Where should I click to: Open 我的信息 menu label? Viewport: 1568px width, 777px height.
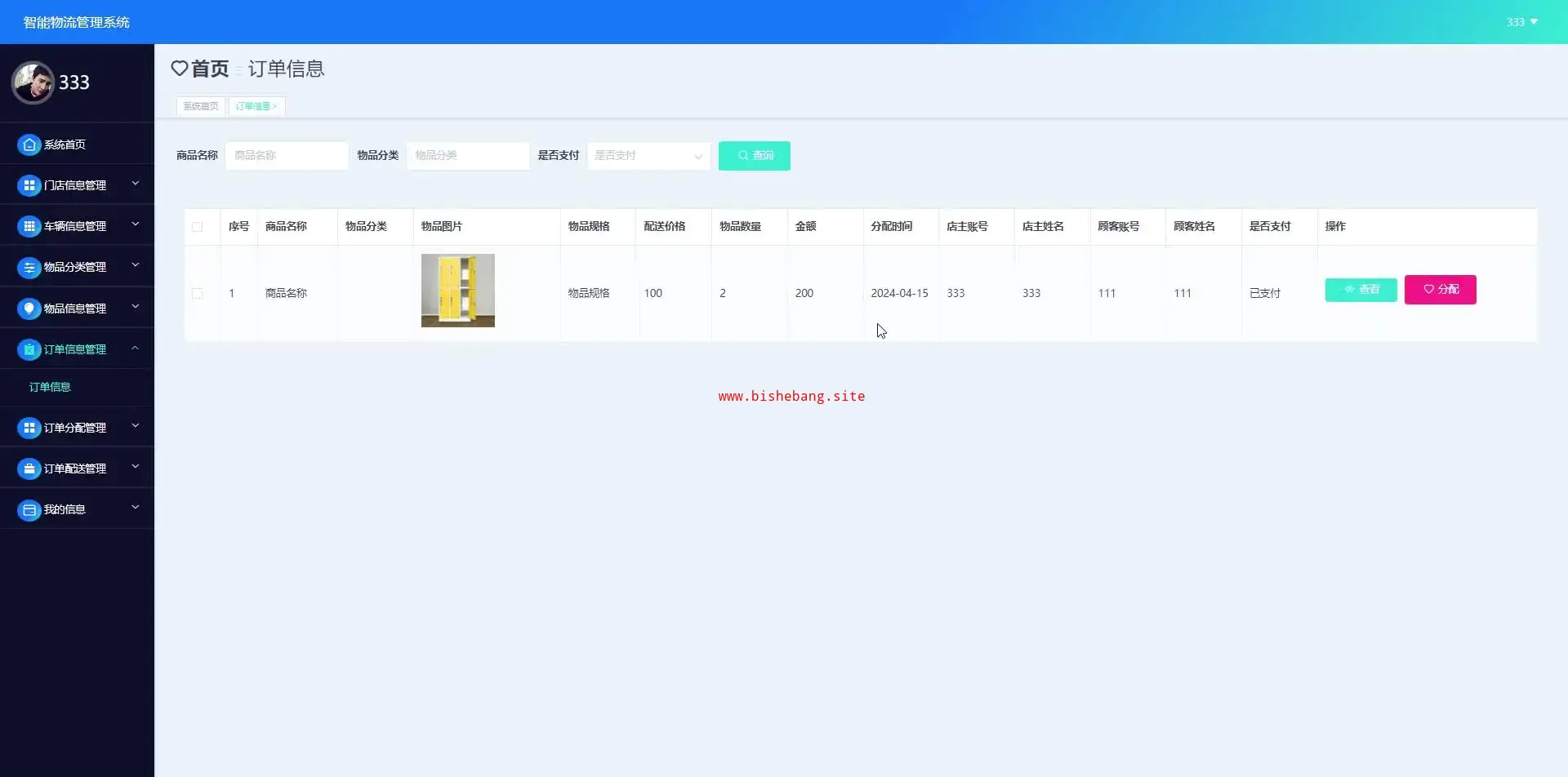coord(65,509)
